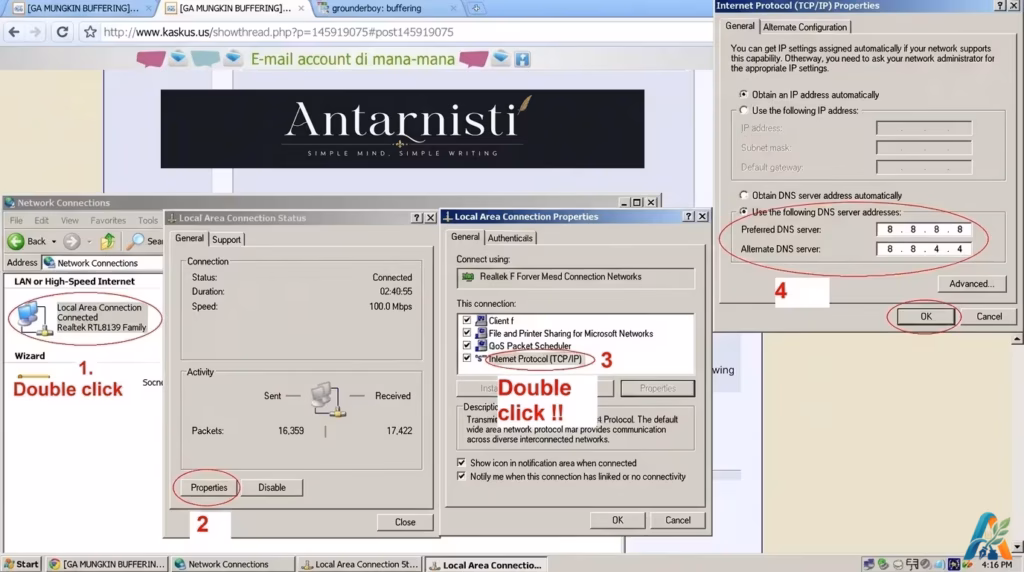Image resolution: width=1024 pixels, height=572 pixels.
Task: Select Obtain DNS server address automatically
Action: (x=743, y=195)
